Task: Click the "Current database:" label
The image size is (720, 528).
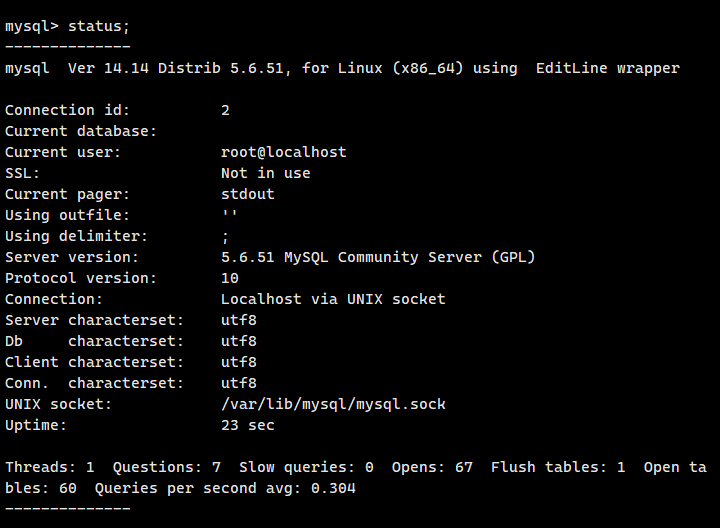Action: click(x=81, y=131)
